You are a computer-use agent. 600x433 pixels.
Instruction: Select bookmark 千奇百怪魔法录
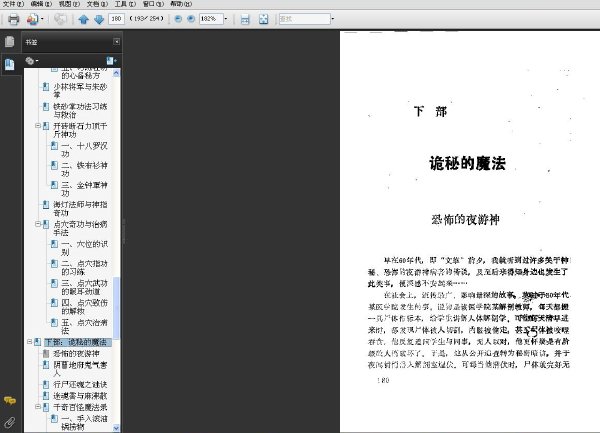coord(80,407)
